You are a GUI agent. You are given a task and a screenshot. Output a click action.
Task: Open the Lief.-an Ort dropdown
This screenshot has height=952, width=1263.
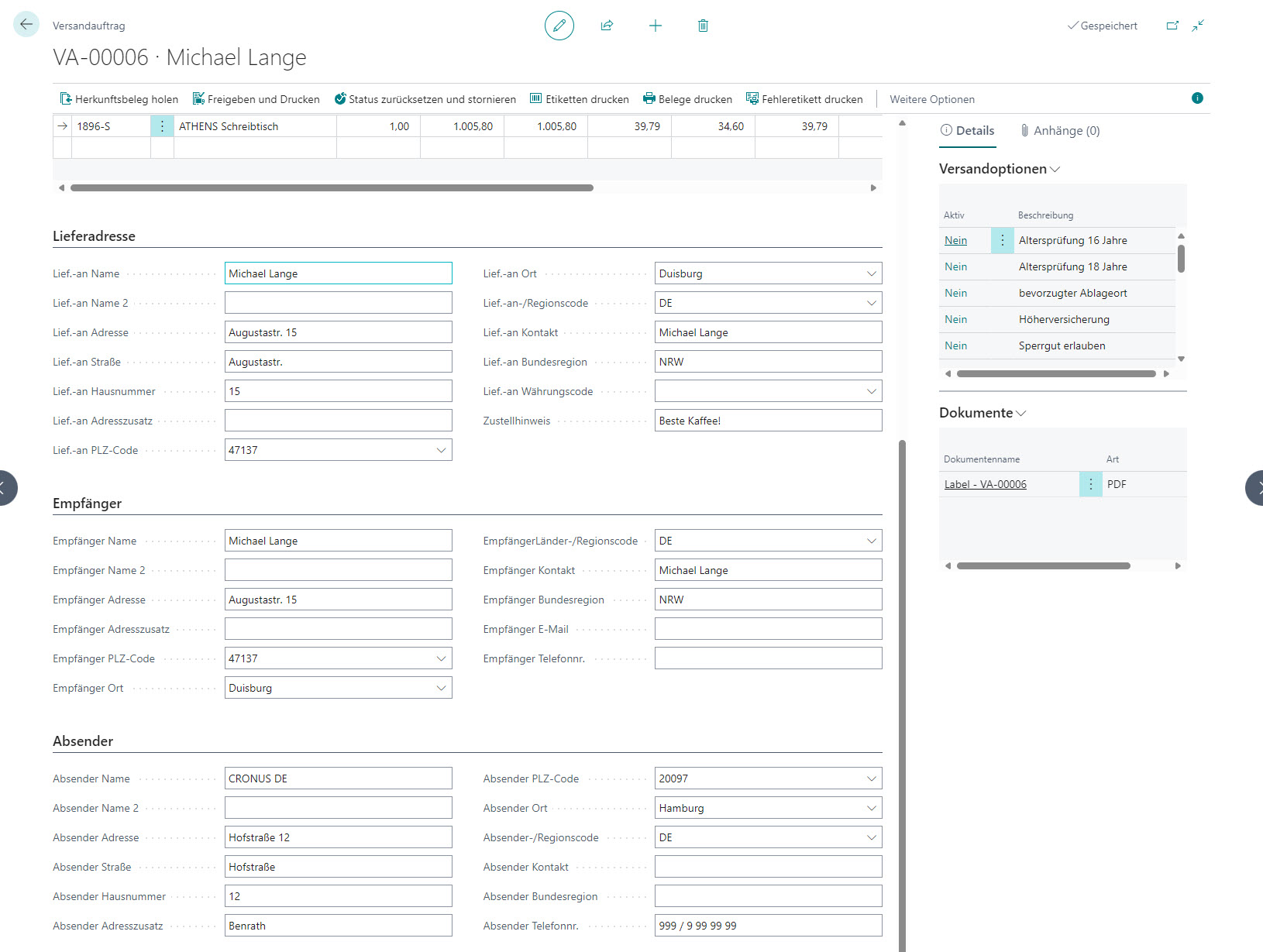871,273
